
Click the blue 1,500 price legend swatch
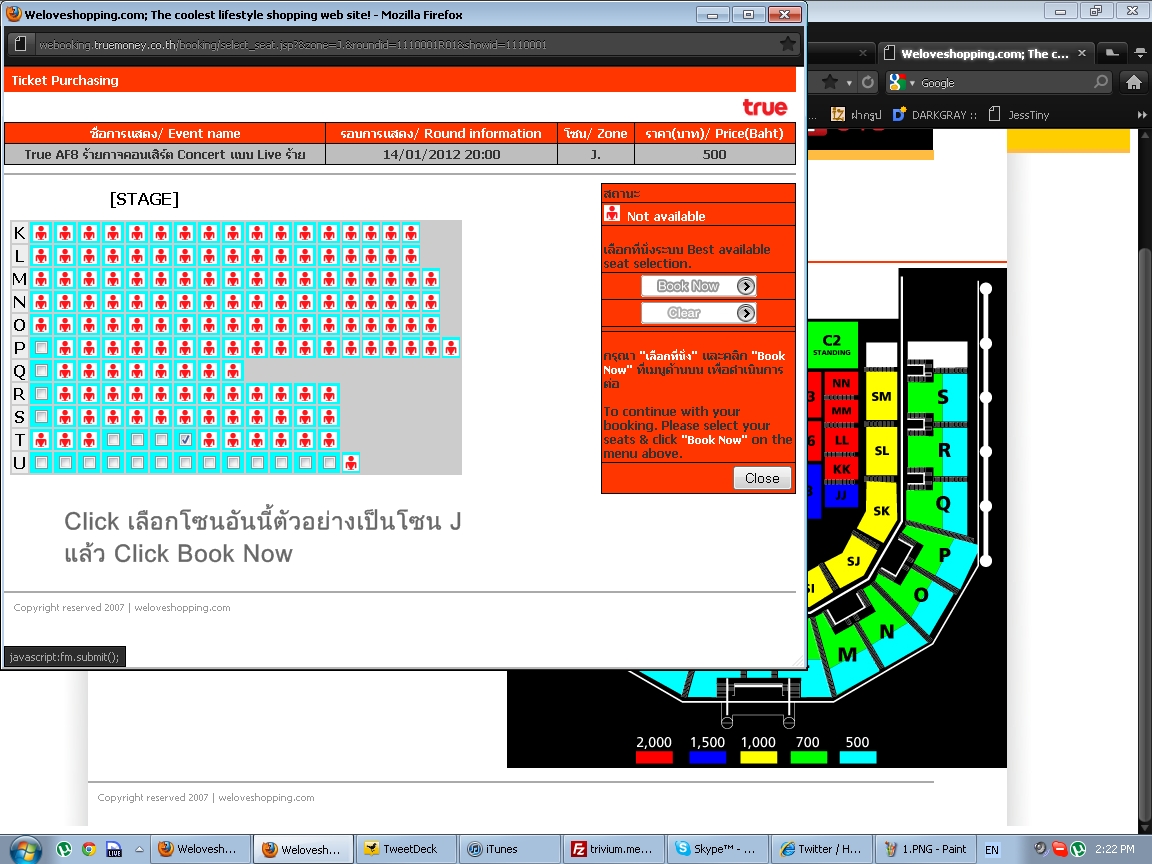pos(708,757)
